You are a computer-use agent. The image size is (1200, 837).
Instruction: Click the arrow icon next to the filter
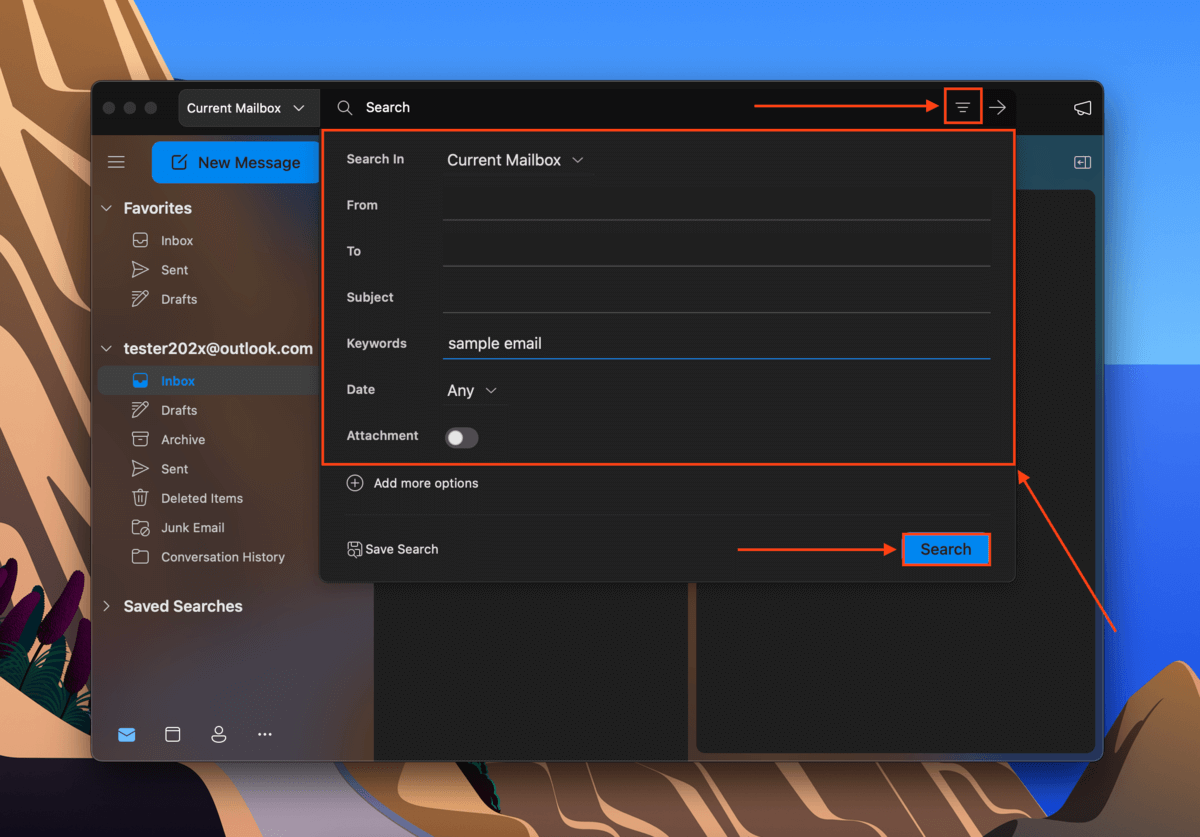pyautogui.click(x=997, y=107)
